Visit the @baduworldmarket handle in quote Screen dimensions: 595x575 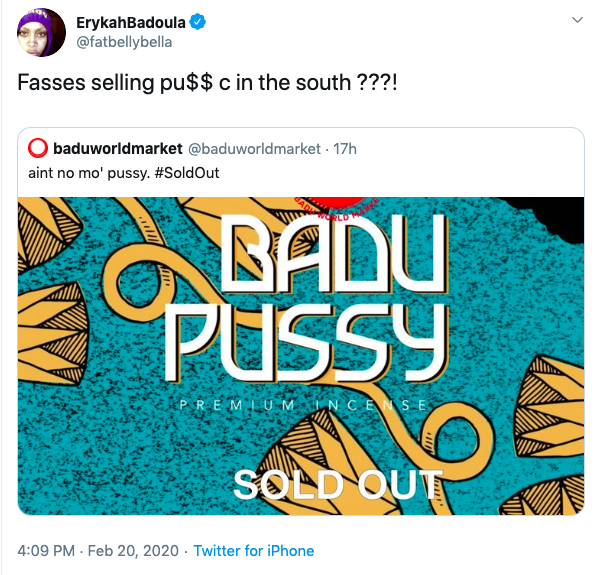[254, 149]
